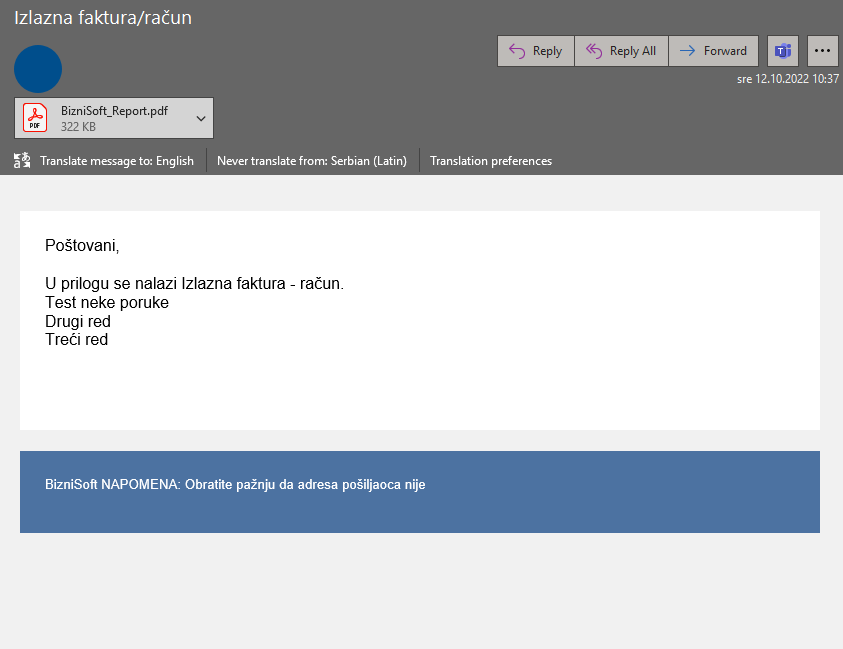
Task: Click the line Test neke poruke
Action: coord(107,303)
